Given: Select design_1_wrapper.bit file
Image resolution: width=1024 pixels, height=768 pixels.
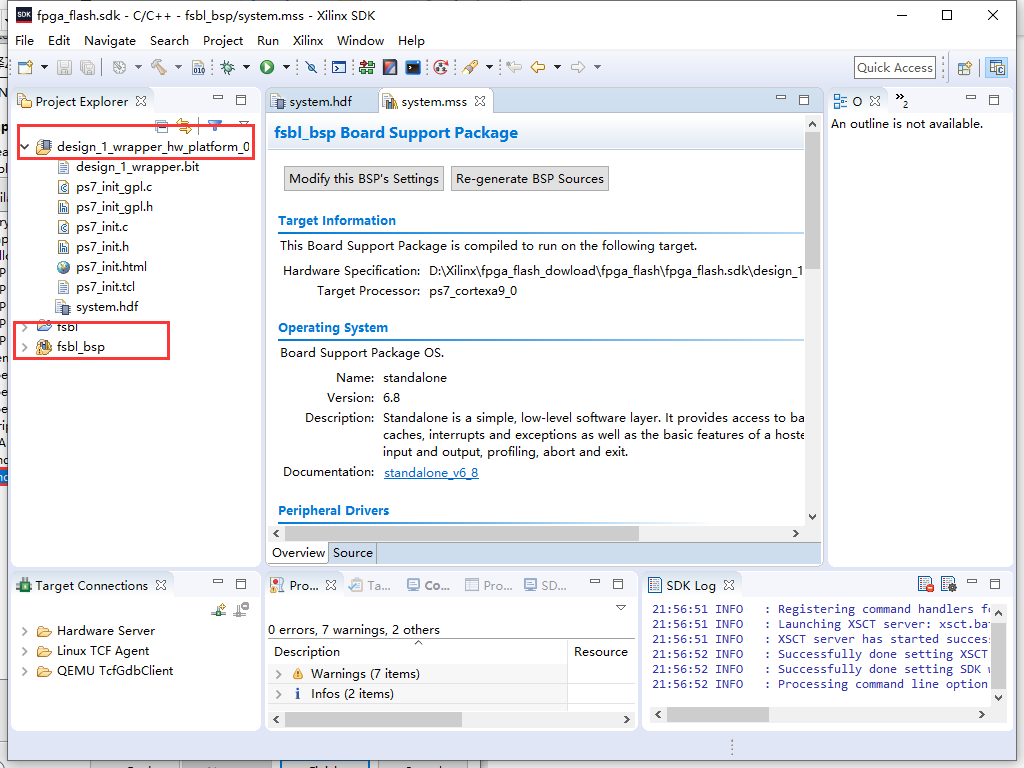Looking at the screenshot, I should (x=137, y=167).
